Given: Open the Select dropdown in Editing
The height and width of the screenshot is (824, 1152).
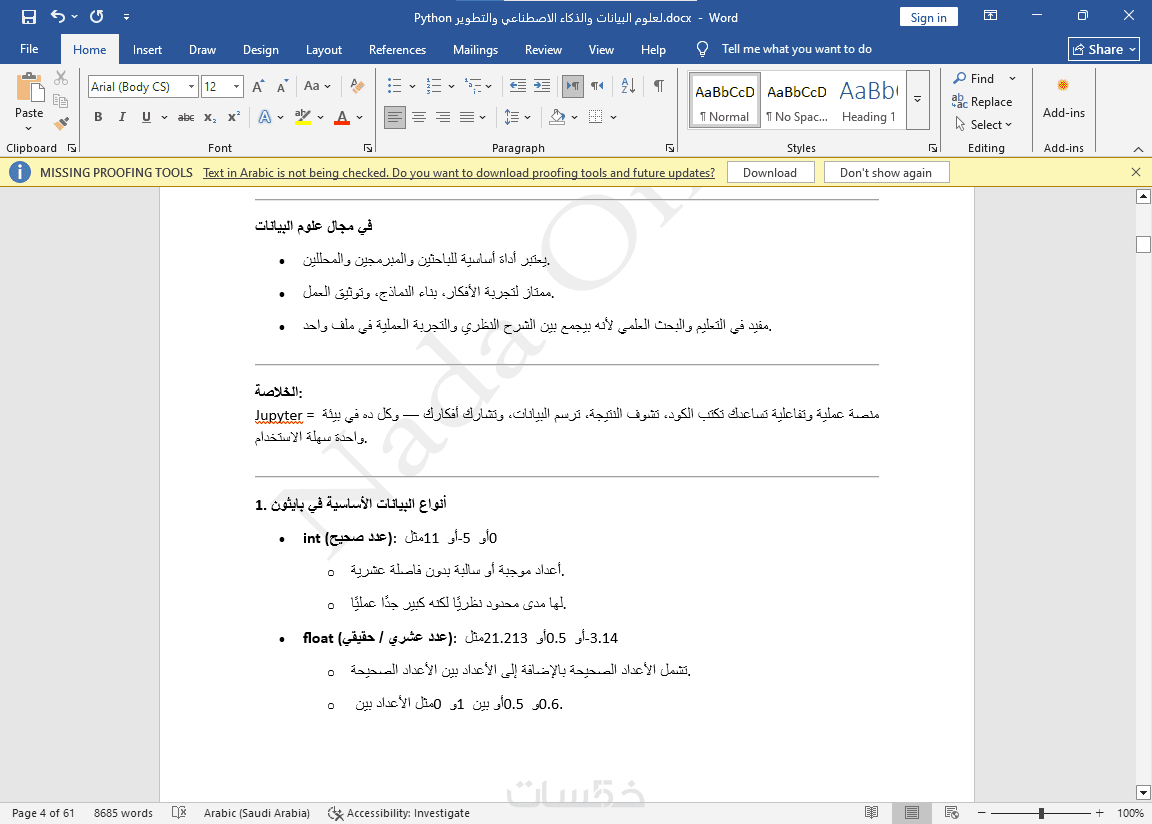Looking at the screenshot, I should point(983,125).
